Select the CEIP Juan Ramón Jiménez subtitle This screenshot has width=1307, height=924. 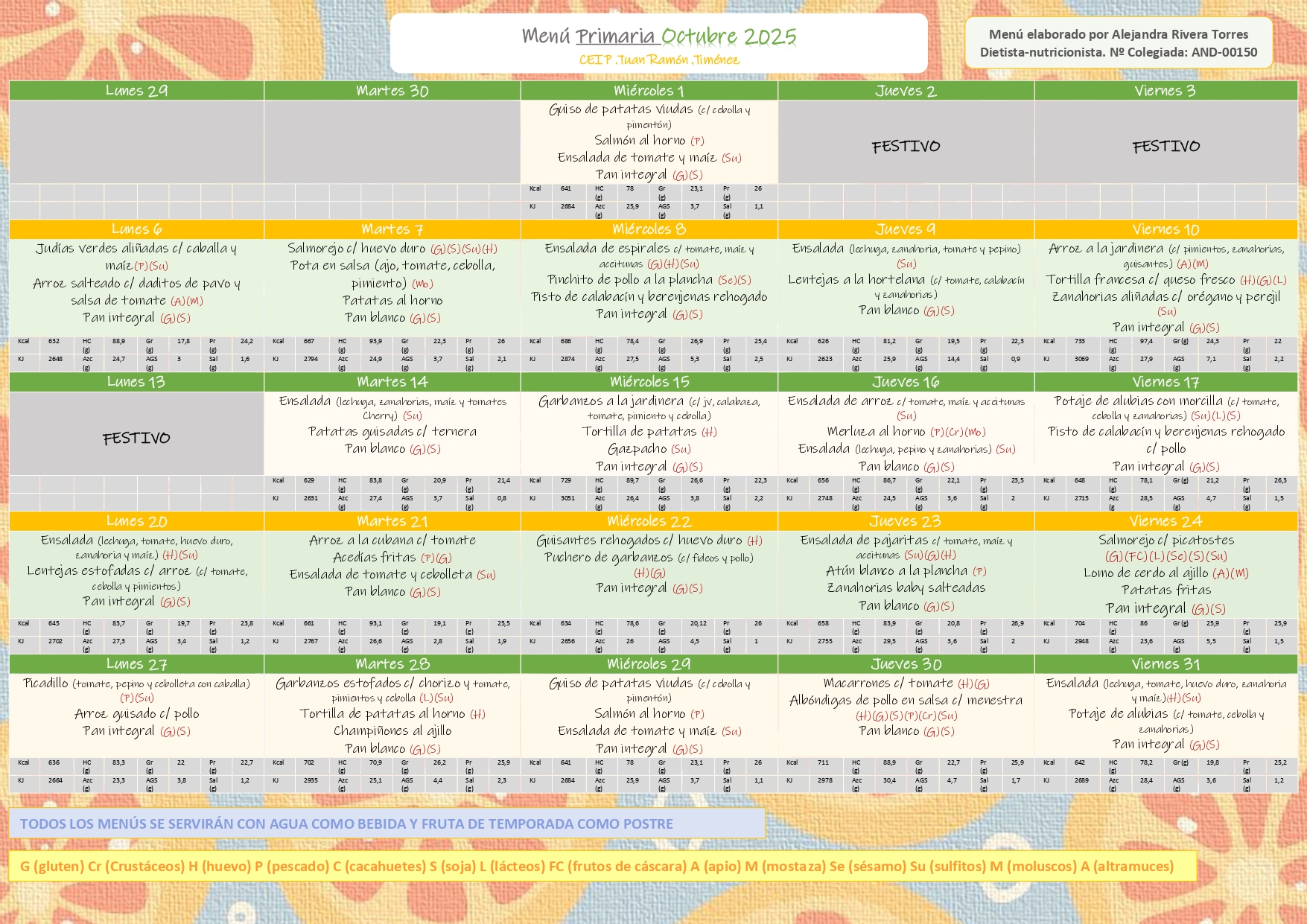click(658, 60)
